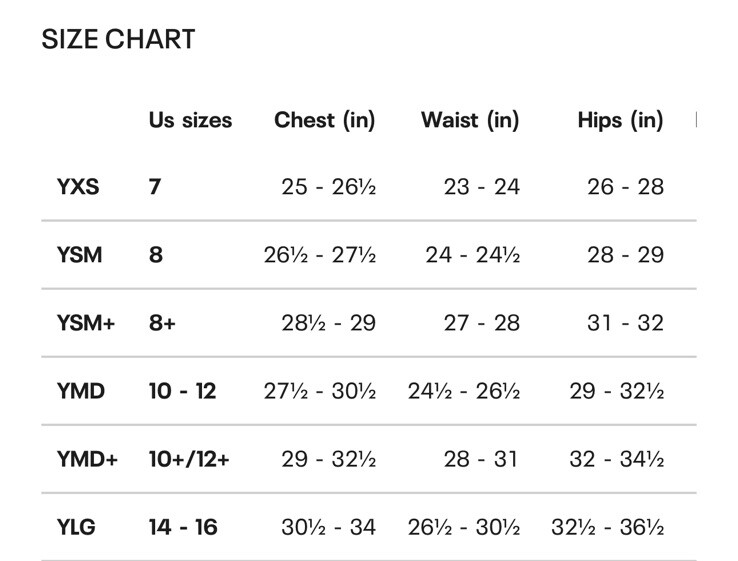Click the Hips (in) column header

coord(620,120)
